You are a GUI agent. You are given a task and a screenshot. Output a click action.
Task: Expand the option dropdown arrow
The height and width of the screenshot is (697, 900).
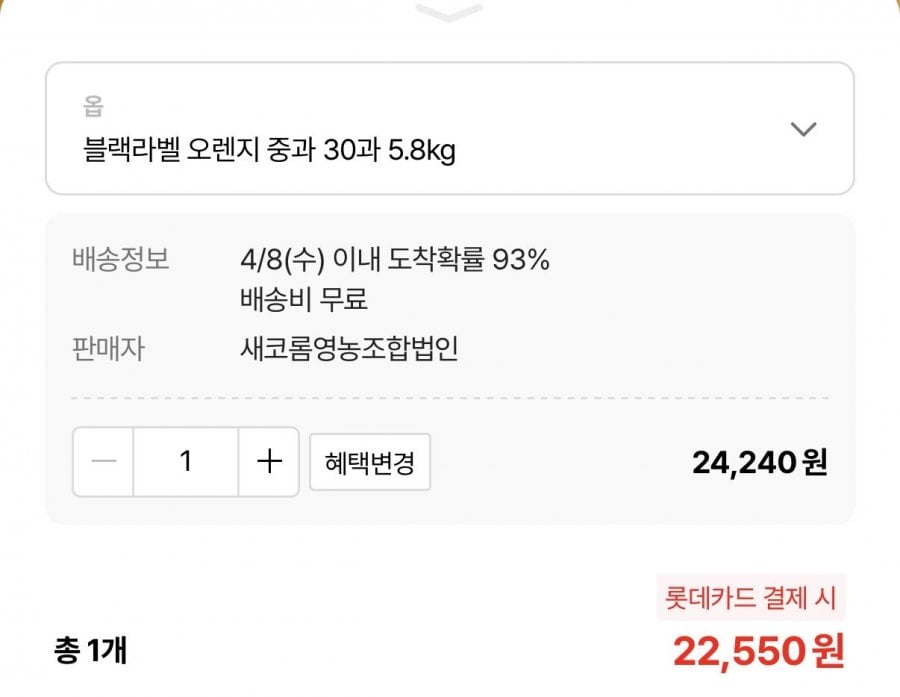point(803,129)
